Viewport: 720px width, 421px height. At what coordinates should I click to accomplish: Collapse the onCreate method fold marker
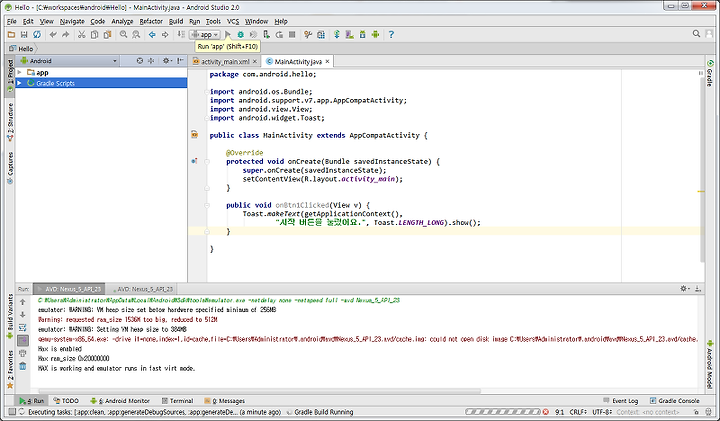pos(207,162)
